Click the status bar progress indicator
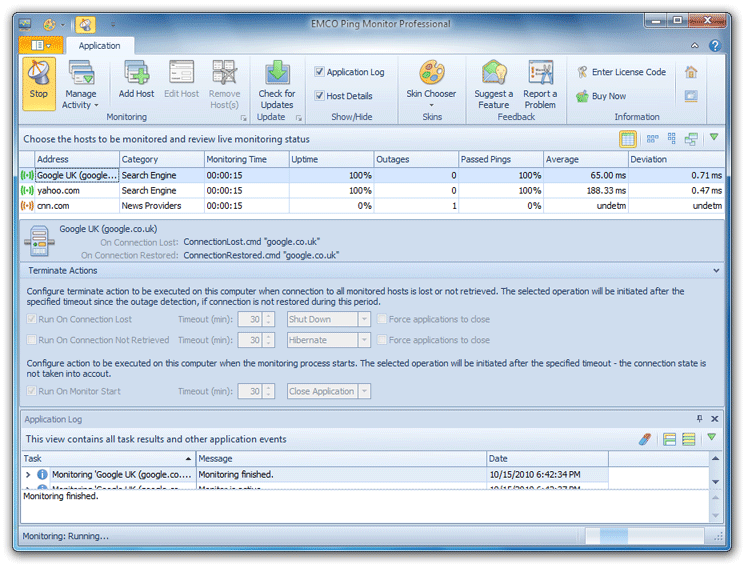The height and width of the screenshot is (564, 744). [645, 536]
